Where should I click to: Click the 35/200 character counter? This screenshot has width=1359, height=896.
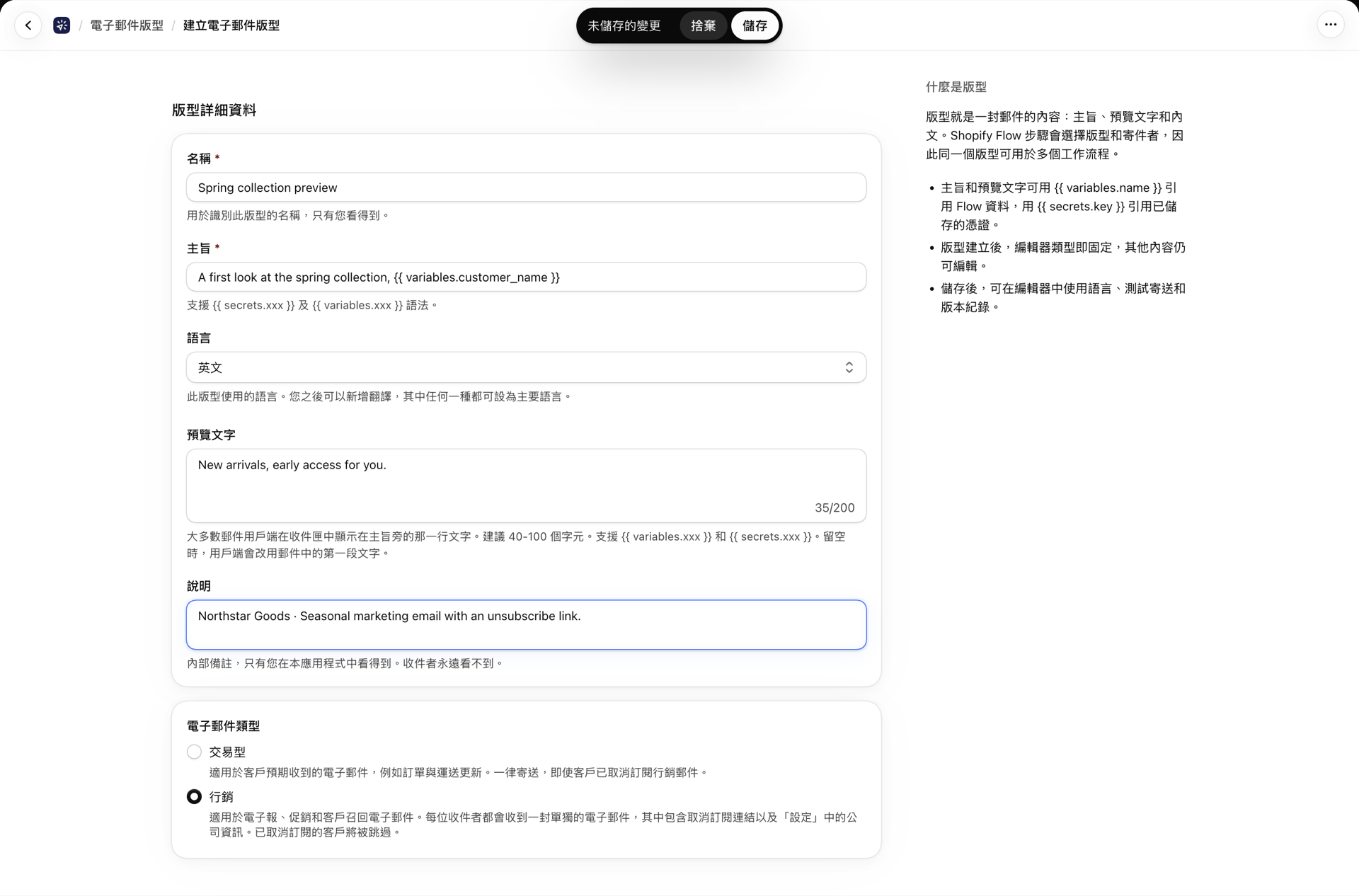pos(835,507)
